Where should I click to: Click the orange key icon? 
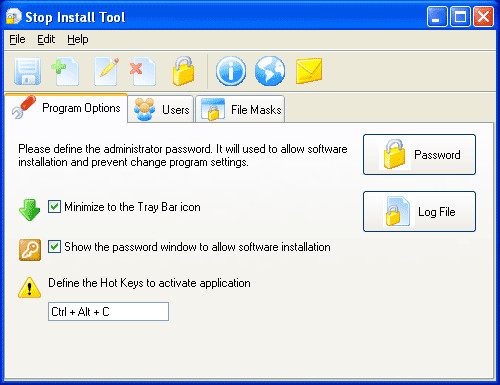coord(30,250)
